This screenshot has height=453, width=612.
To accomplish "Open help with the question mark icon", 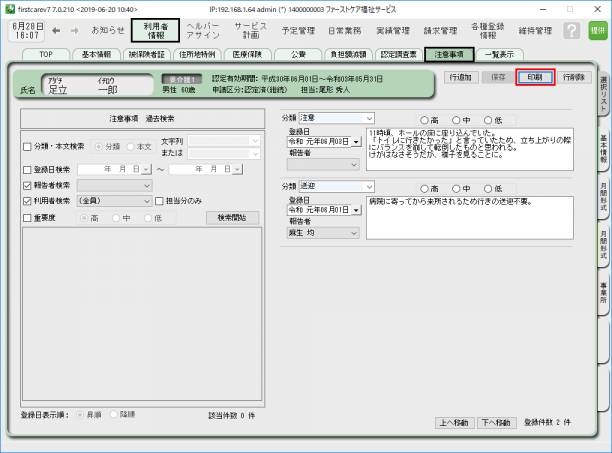I will [571, 30].
